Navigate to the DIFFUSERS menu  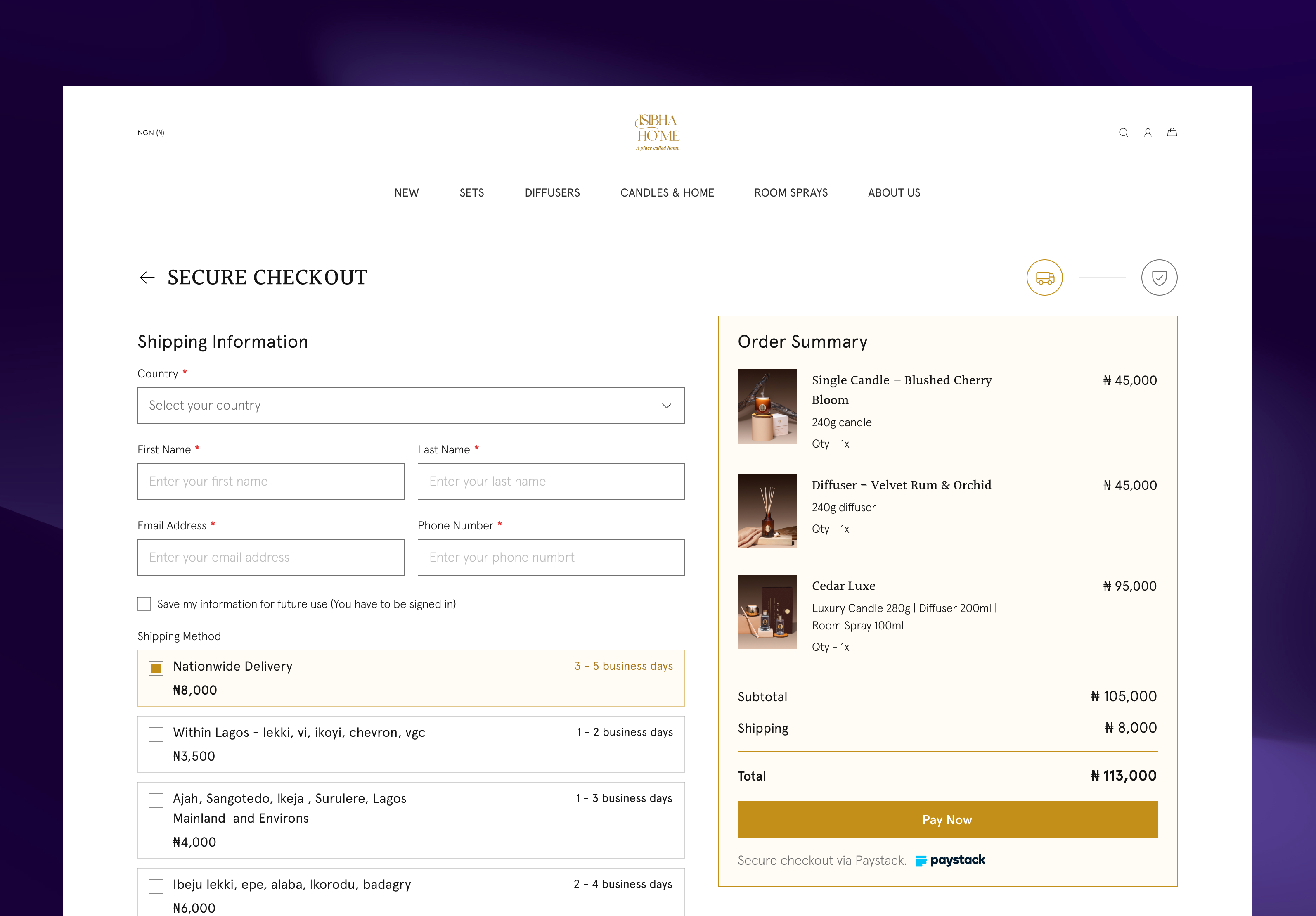coord(552,193)
